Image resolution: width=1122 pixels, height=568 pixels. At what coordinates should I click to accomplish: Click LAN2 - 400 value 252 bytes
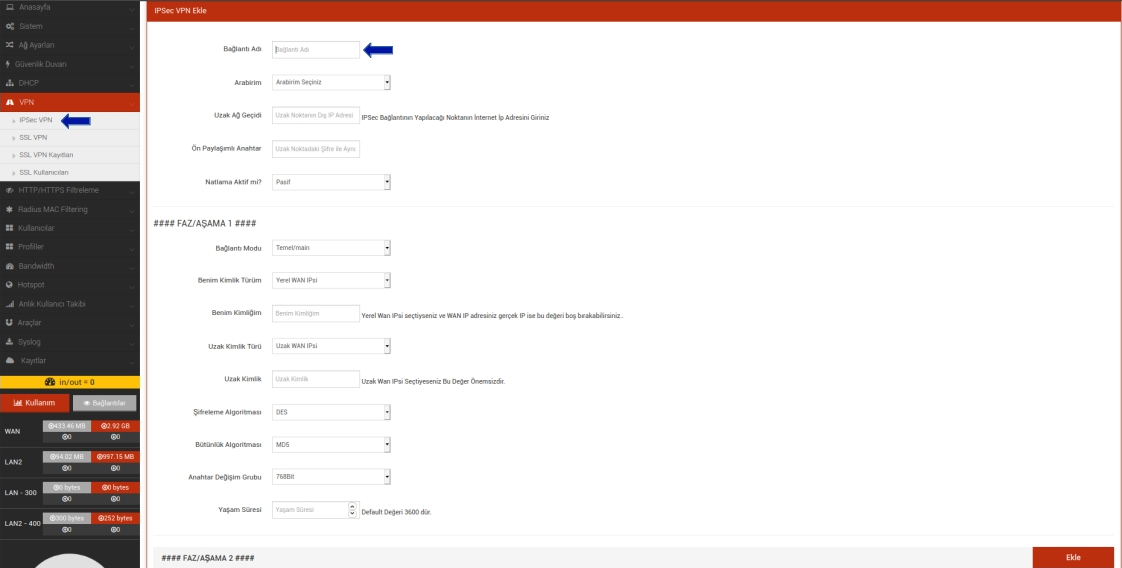(115, 518)
